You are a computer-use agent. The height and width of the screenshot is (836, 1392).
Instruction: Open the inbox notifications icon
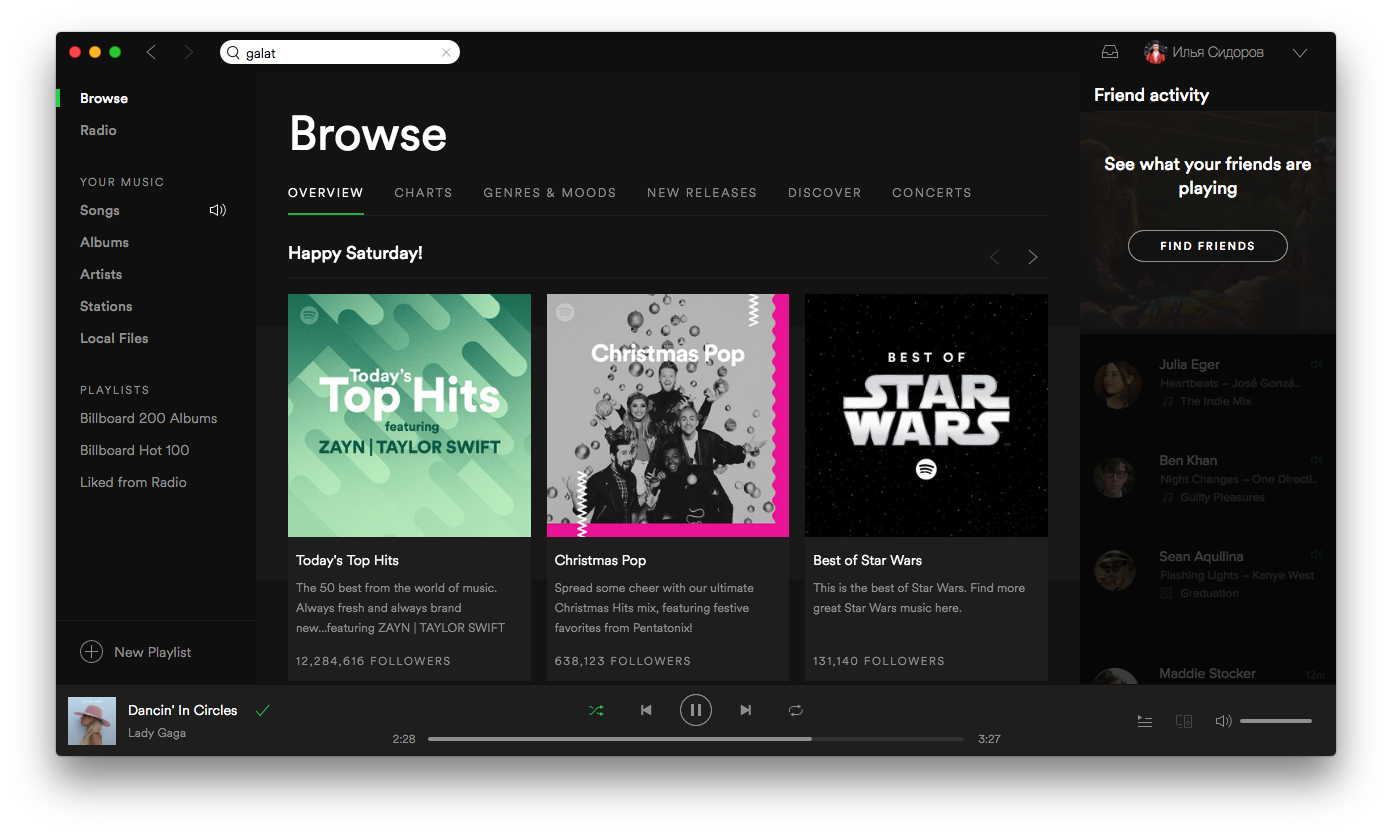pos(1109,52)
